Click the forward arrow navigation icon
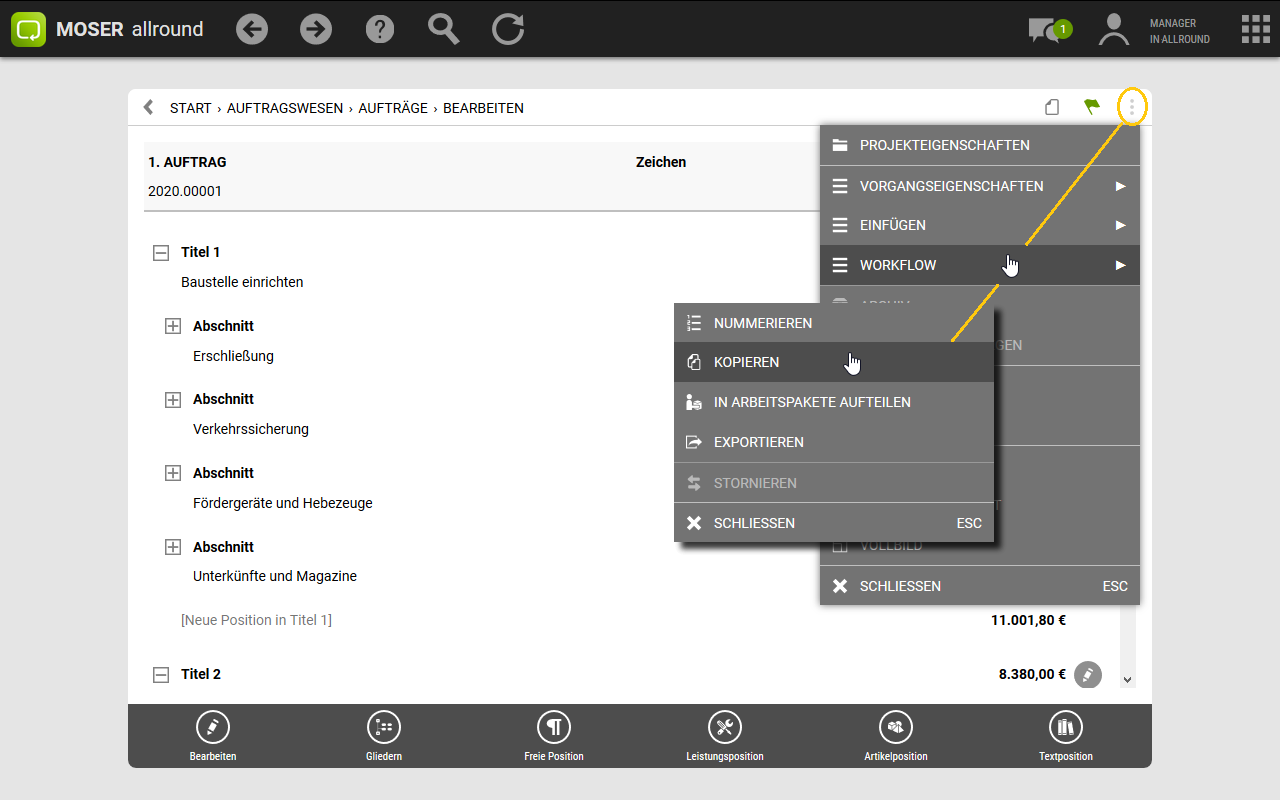 [316, 29]
